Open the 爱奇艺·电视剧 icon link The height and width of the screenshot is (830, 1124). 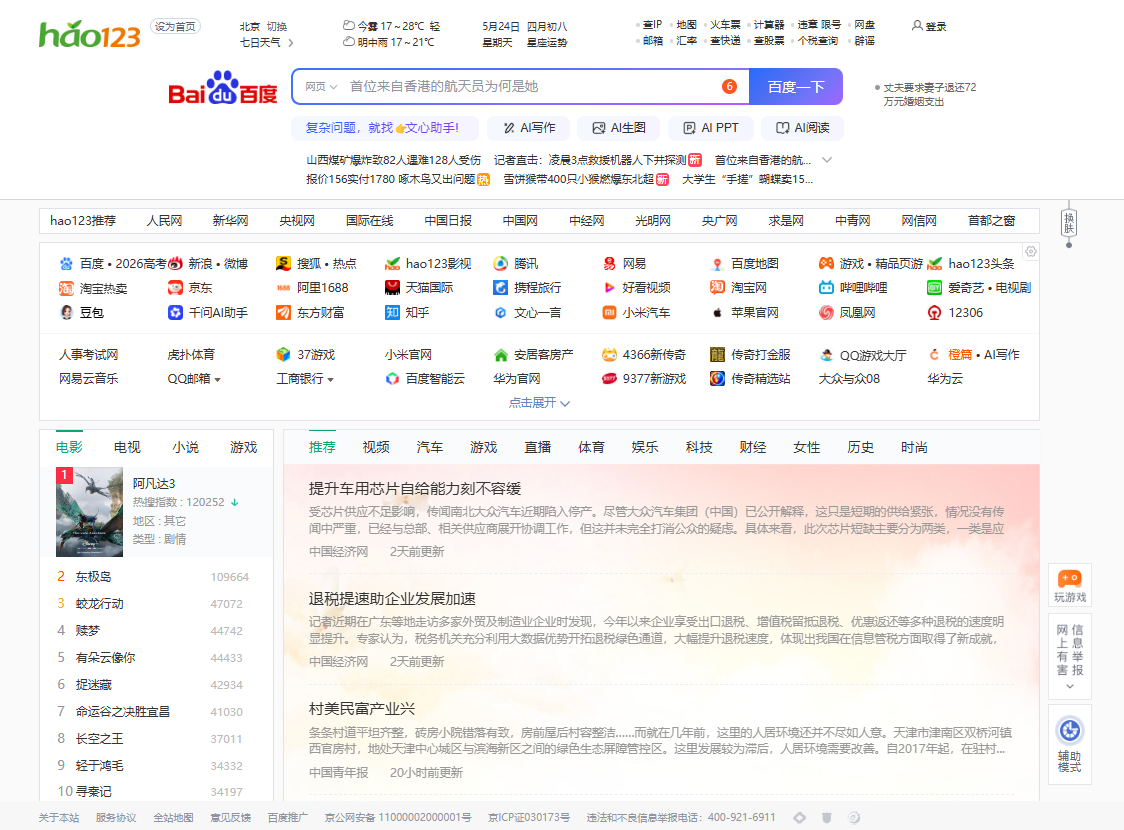934,288
